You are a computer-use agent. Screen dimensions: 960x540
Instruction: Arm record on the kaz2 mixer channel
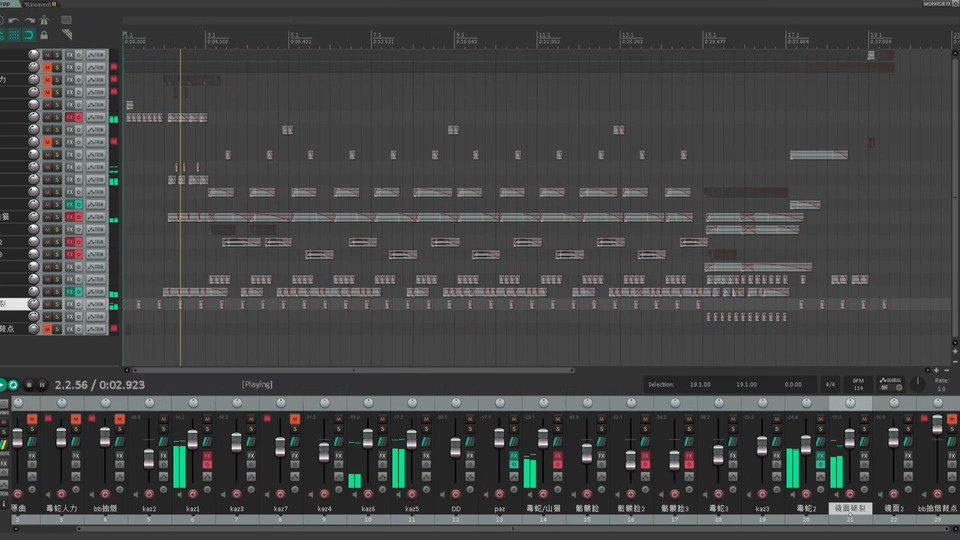click(x=149, y=493)
